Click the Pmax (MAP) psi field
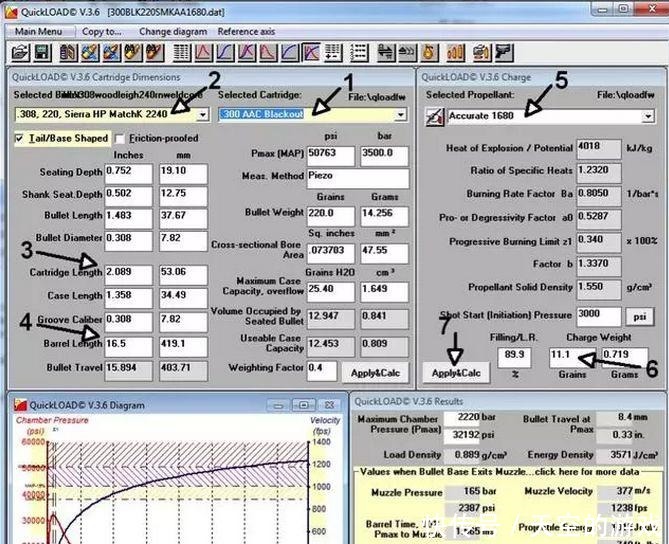The image size is (669, 544). [331, 156]
